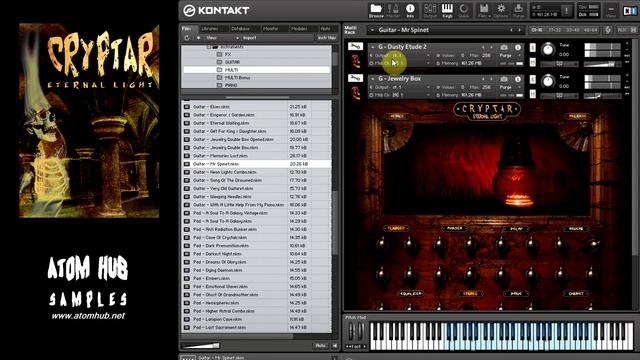Click the panic exclamation button

point(566,11)
